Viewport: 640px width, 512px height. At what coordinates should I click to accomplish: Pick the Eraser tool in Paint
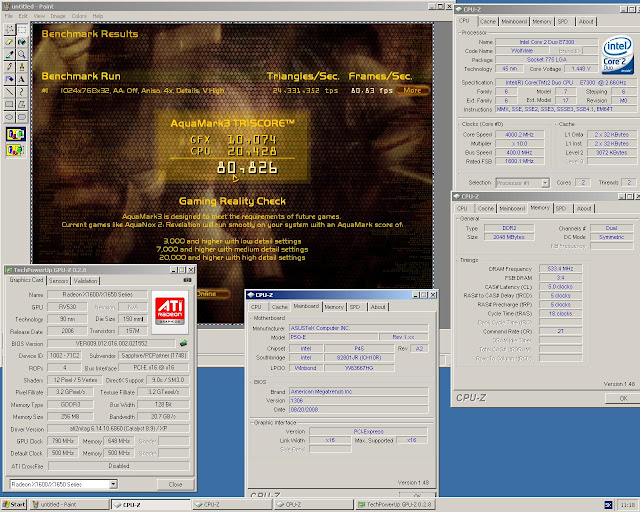coord(9,42)
